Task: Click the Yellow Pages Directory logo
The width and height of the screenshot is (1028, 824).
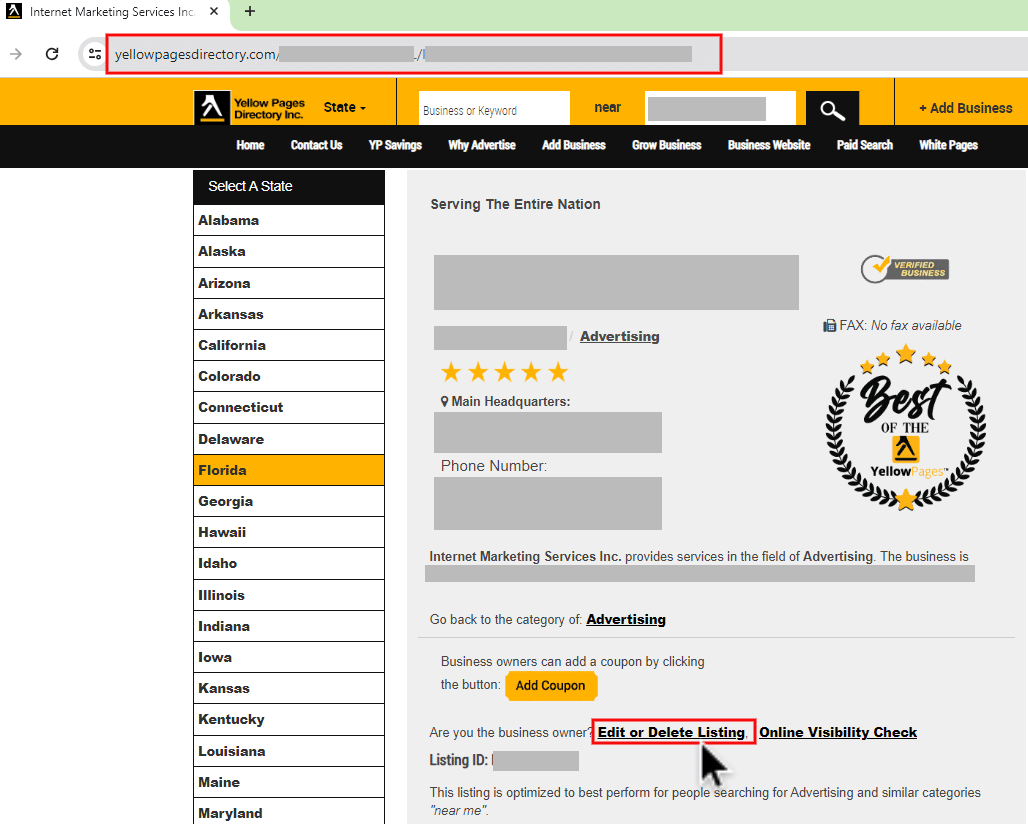Action: [250, 108]
